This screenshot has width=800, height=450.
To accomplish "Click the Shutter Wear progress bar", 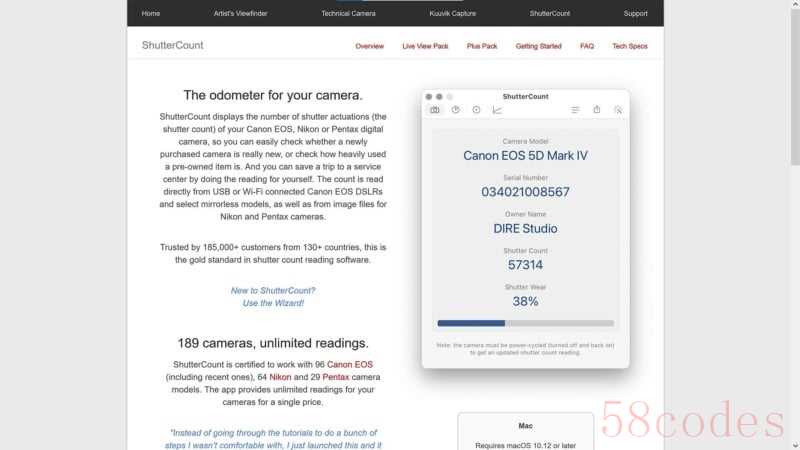I will (526, 323).
